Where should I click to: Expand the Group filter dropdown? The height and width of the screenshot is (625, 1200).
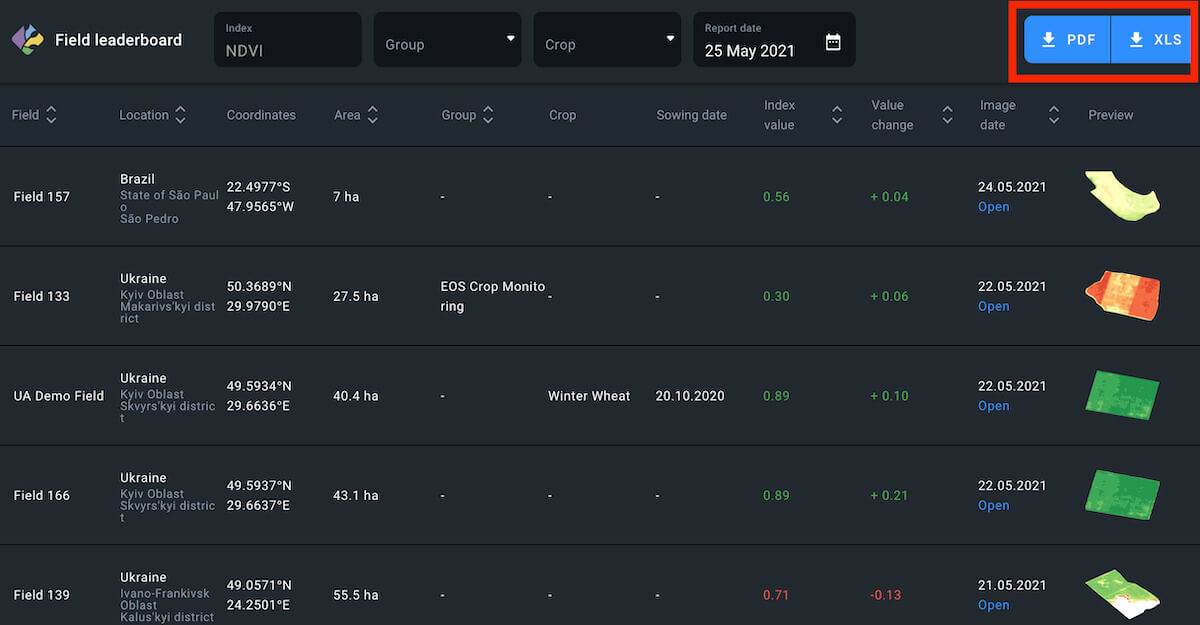click(447, 40)
